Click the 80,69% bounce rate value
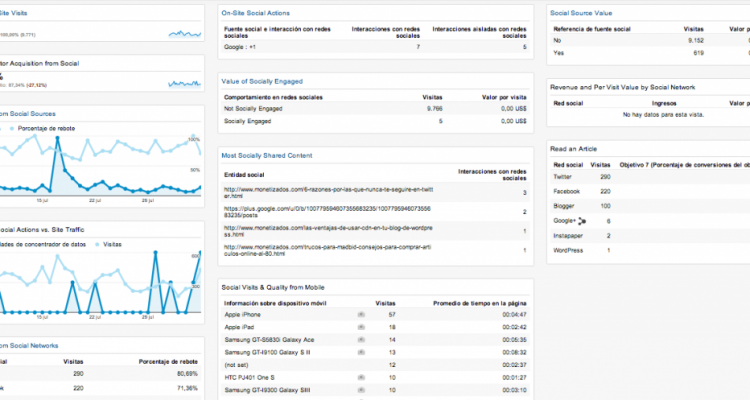The image size is (750, 400). pyautogui.click(x=188, y=374)
